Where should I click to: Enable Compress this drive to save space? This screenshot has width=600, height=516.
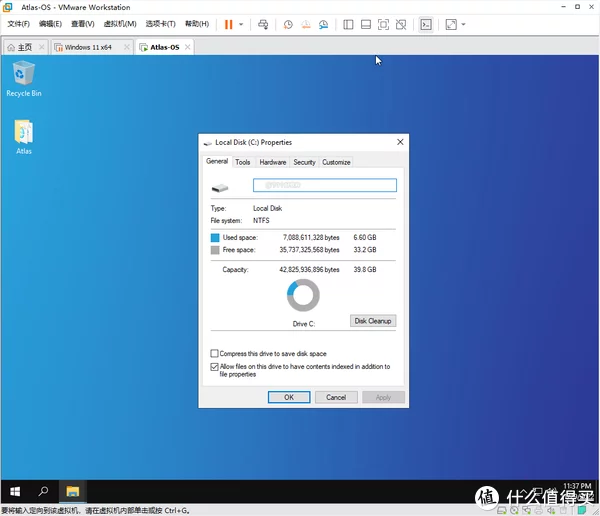(x=214, y=353)
